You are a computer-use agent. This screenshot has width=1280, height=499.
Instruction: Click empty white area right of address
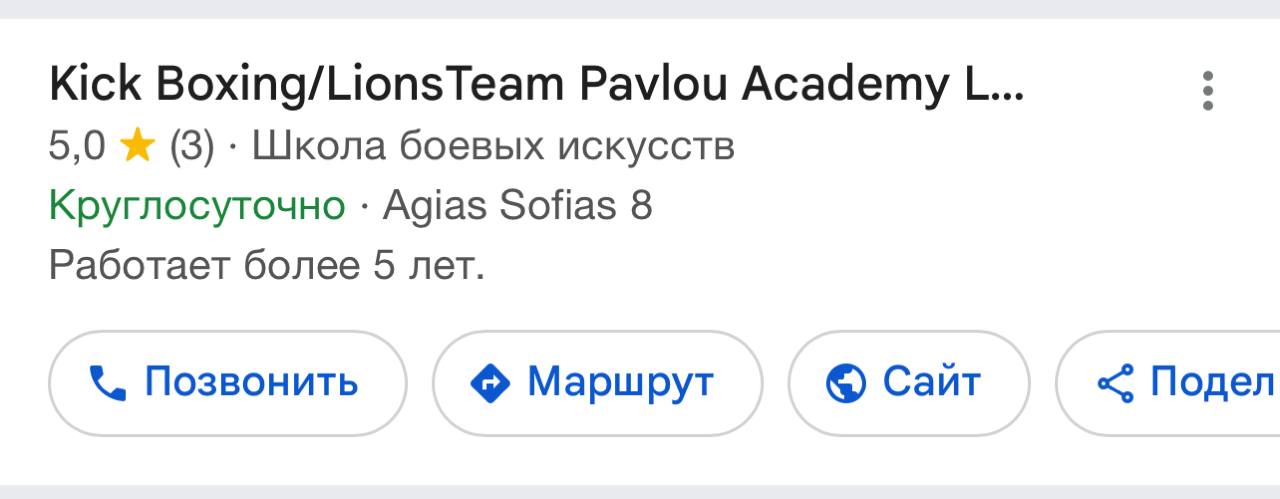950,207
